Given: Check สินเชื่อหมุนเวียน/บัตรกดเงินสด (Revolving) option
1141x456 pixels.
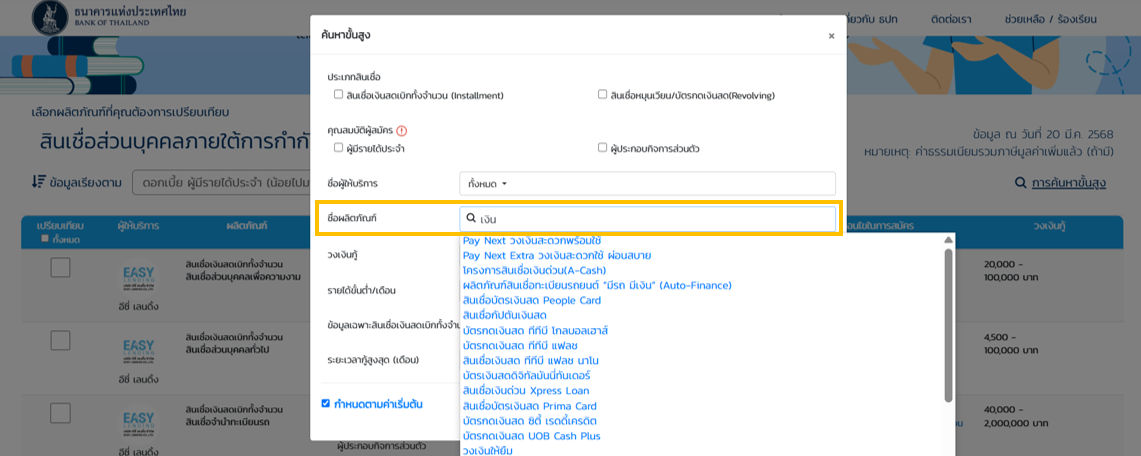Looking at the screenshot, I should [603, 95].
